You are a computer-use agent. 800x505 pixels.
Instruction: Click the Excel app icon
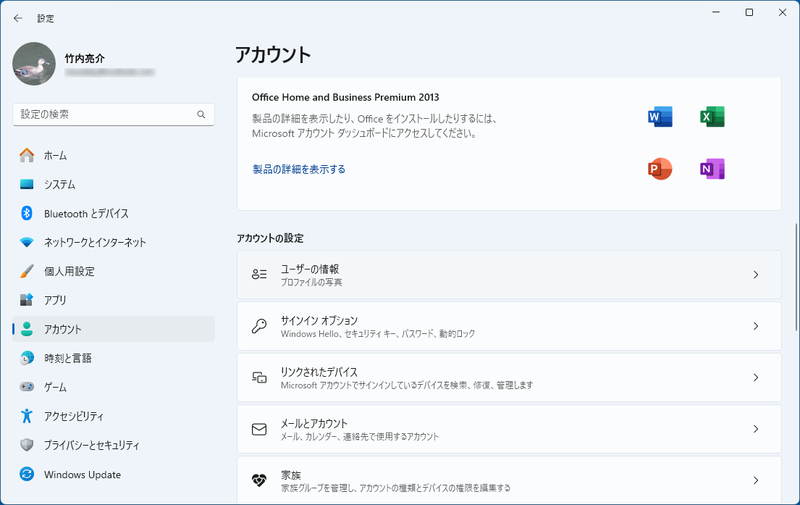712,117
